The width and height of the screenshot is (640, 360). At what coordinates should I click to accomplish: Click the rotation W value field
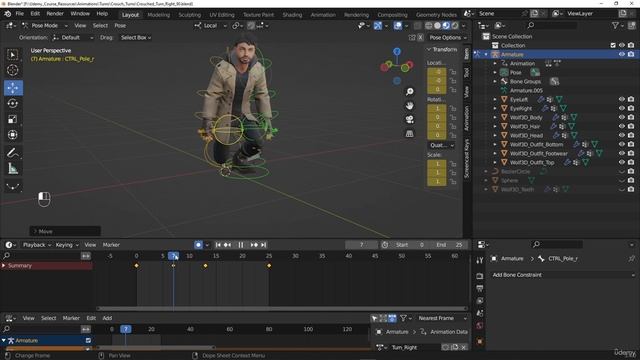point(437,109)
